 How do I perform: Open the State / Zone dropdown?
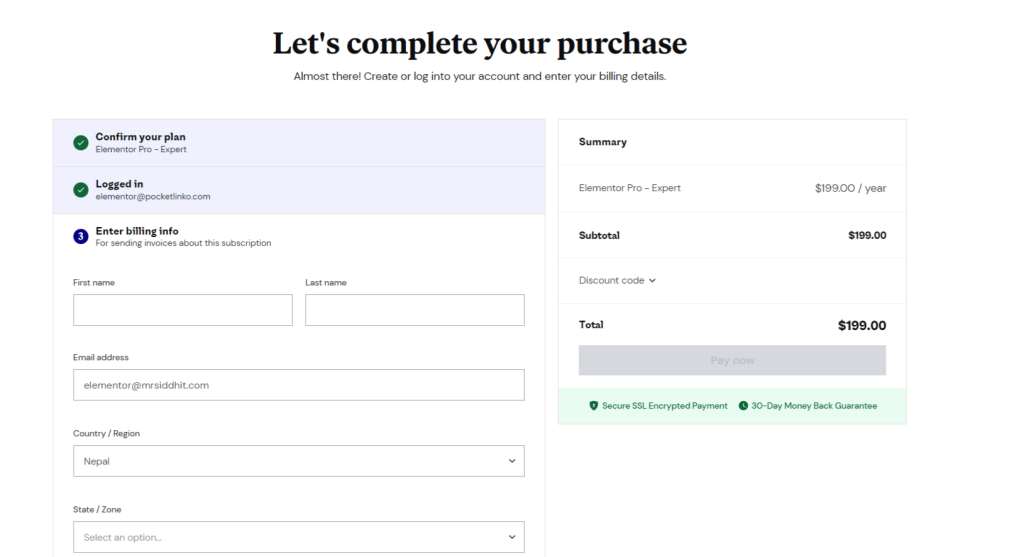coord(298,537)
